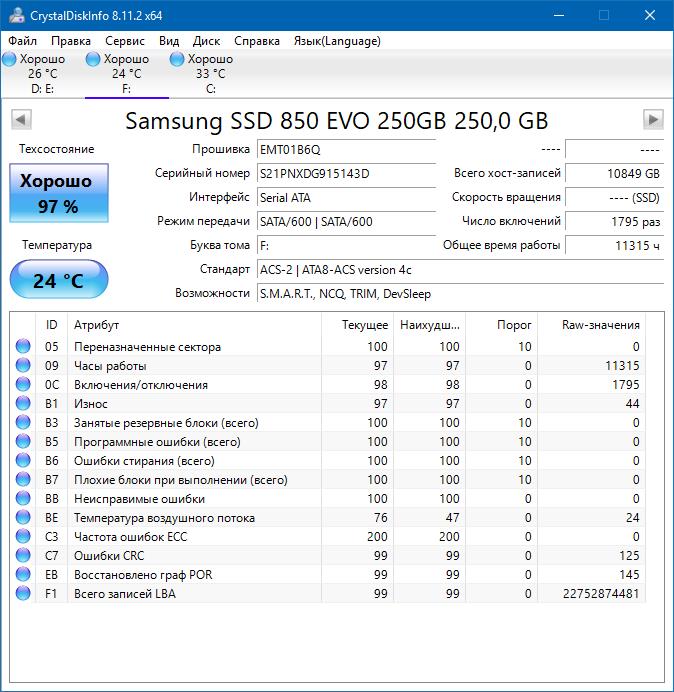Click total working time value 11315 ч

point(614,245)
